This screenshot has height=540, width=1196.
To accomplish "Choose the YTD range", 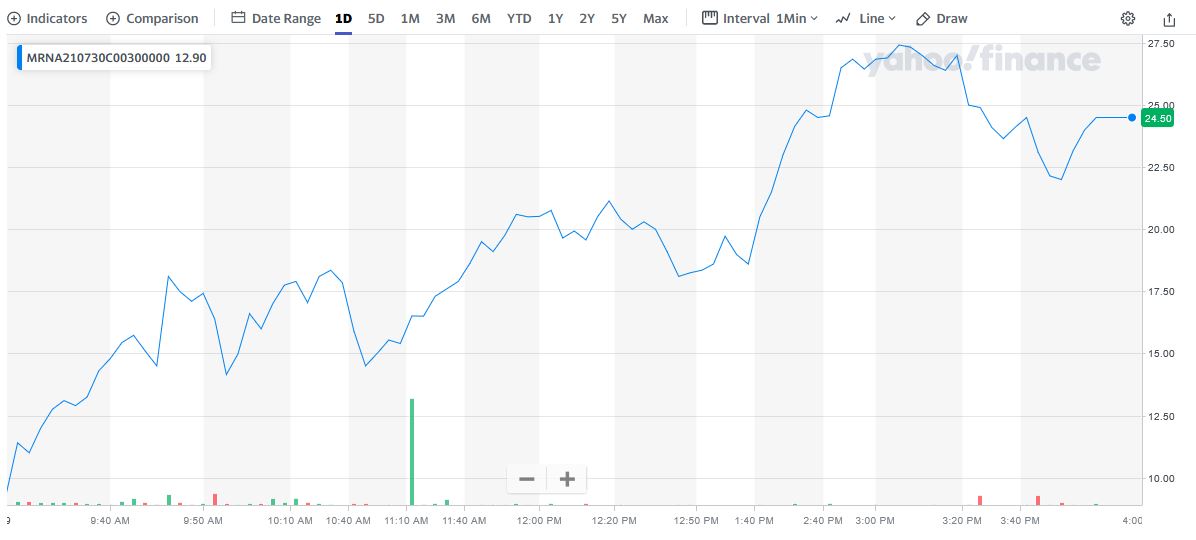I will tap(519, 18).
